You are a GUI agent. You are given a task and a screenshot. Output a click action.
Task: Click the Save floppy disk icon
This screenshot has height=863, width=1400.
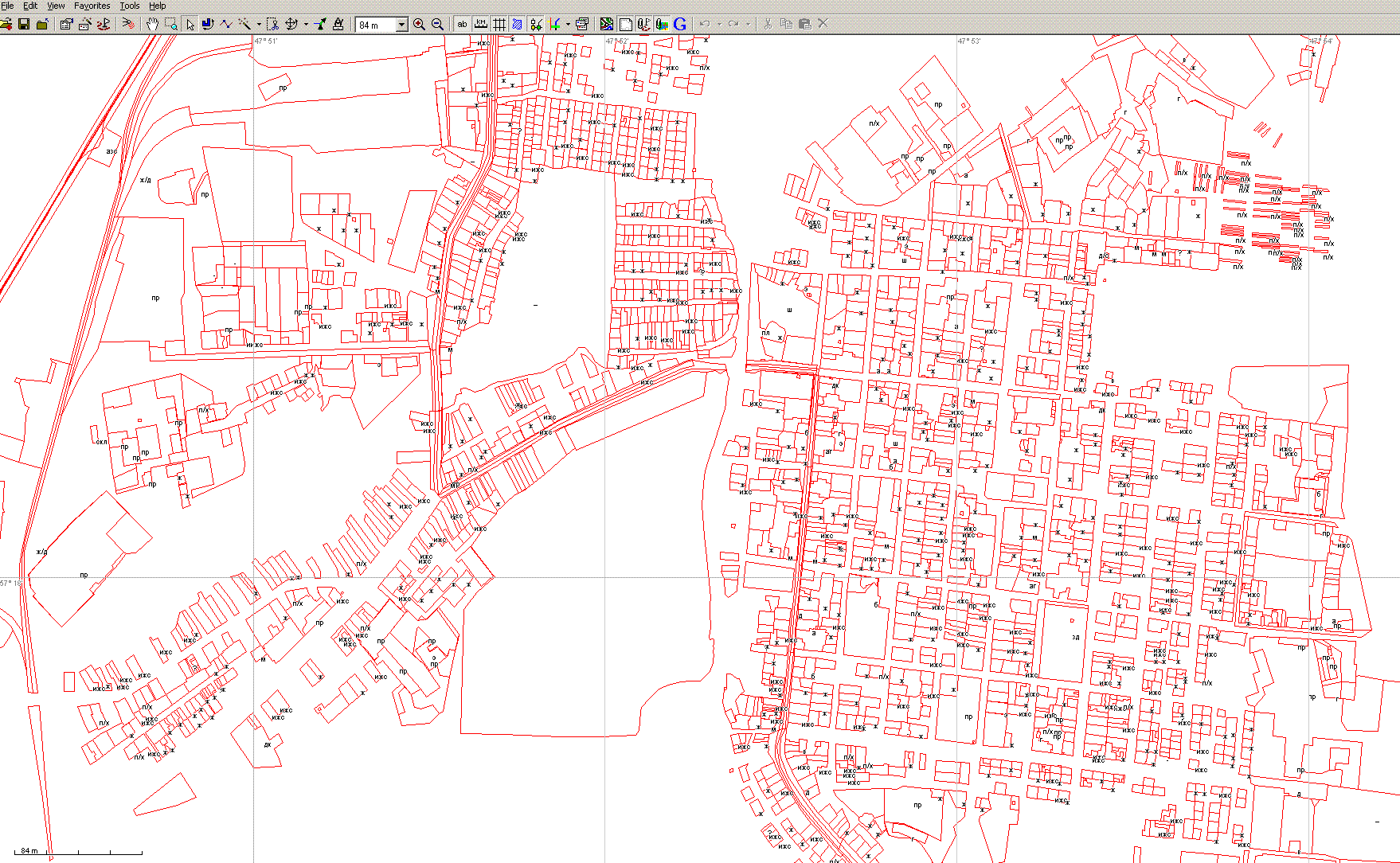tap(24, 24)
